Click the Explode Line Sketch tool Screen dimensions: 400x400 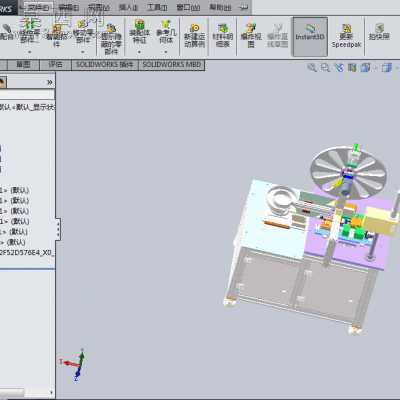click(277, 35)
